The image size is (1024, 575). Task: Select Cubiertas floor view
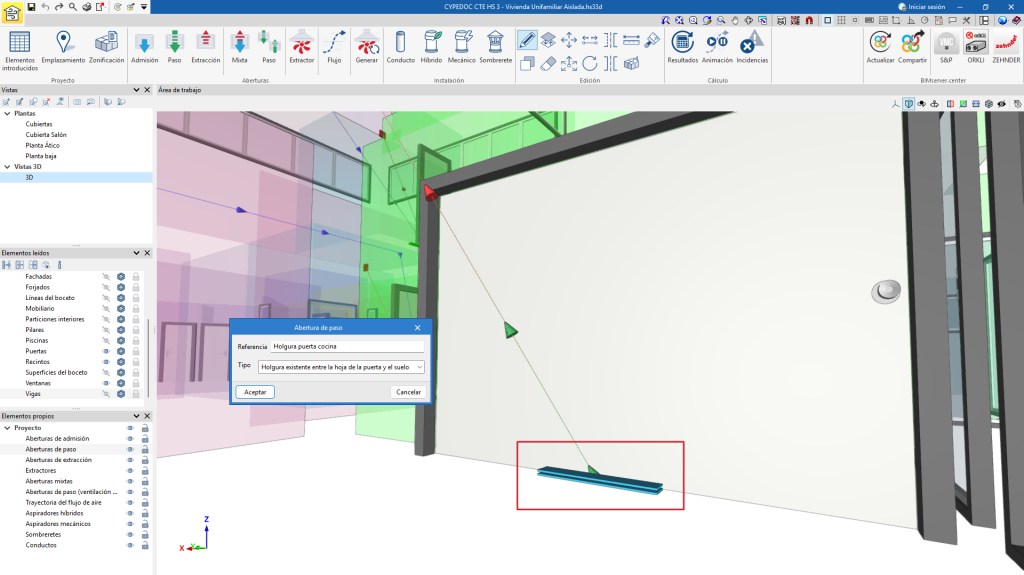pos(39,124)
